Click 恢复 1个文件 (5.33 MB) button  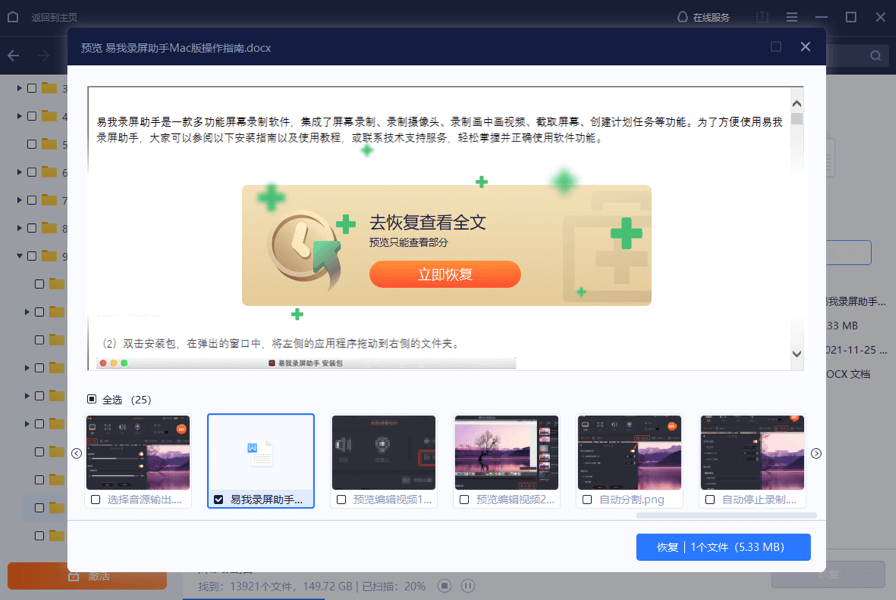click(x=723, y=547)
